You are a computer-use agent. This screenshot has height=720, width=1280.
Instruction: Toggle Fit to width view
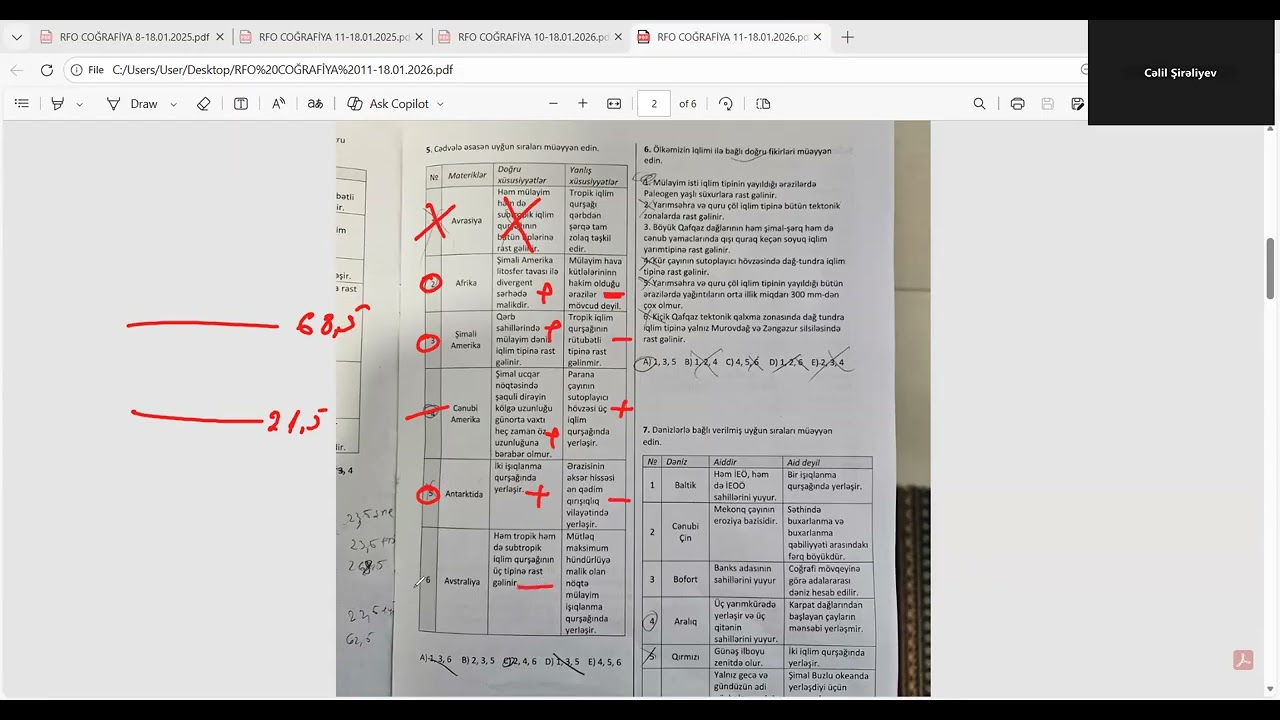point(614,104)
